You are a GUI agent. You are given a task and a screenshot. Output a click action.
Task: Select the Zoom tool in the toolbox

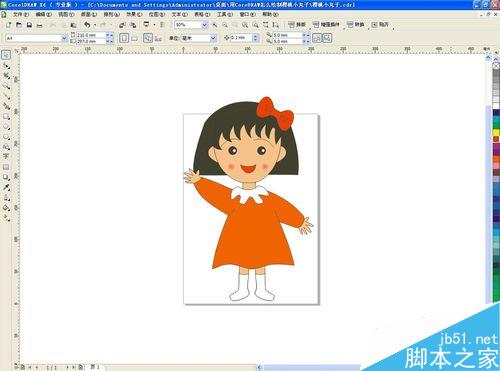coord(6,86)
